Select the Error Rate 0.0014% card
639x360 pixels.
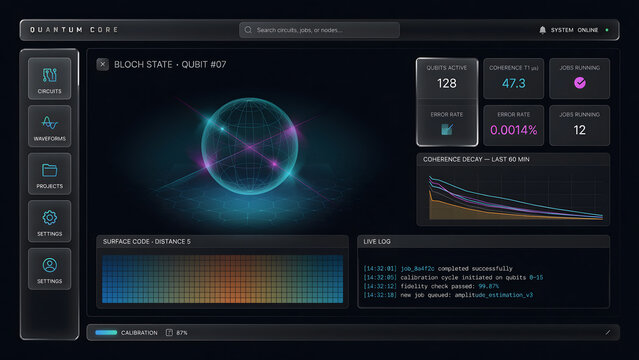pyautogui.click(x=513, y=126)
